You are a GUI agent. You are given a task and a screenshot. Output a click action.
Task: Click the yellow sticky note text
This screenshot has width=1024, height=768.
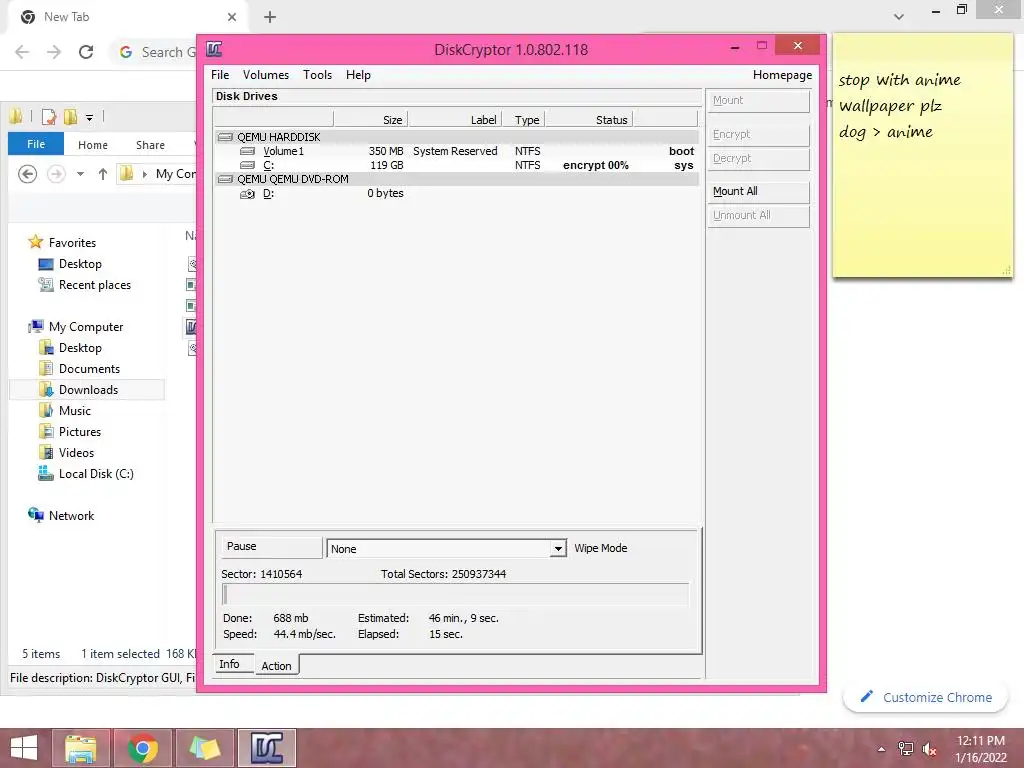click(x=899, y=106)
